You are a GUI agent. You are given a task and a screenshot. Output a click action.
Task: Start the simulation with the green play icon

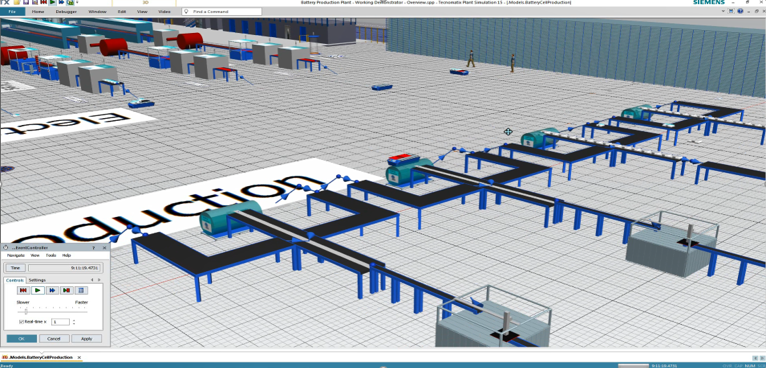pyautogui.click(x=38, y=290)
